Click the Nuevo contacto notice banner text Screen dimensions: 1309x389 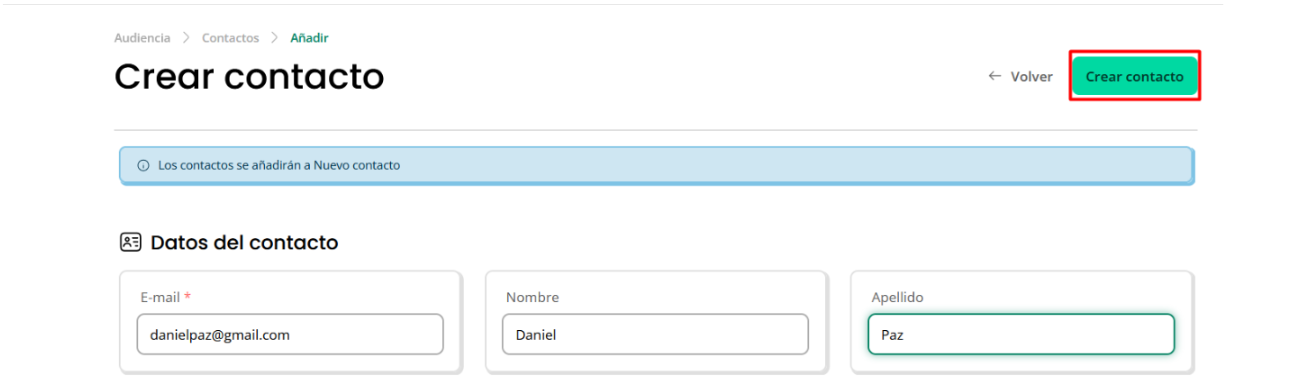tap(279, 165)
